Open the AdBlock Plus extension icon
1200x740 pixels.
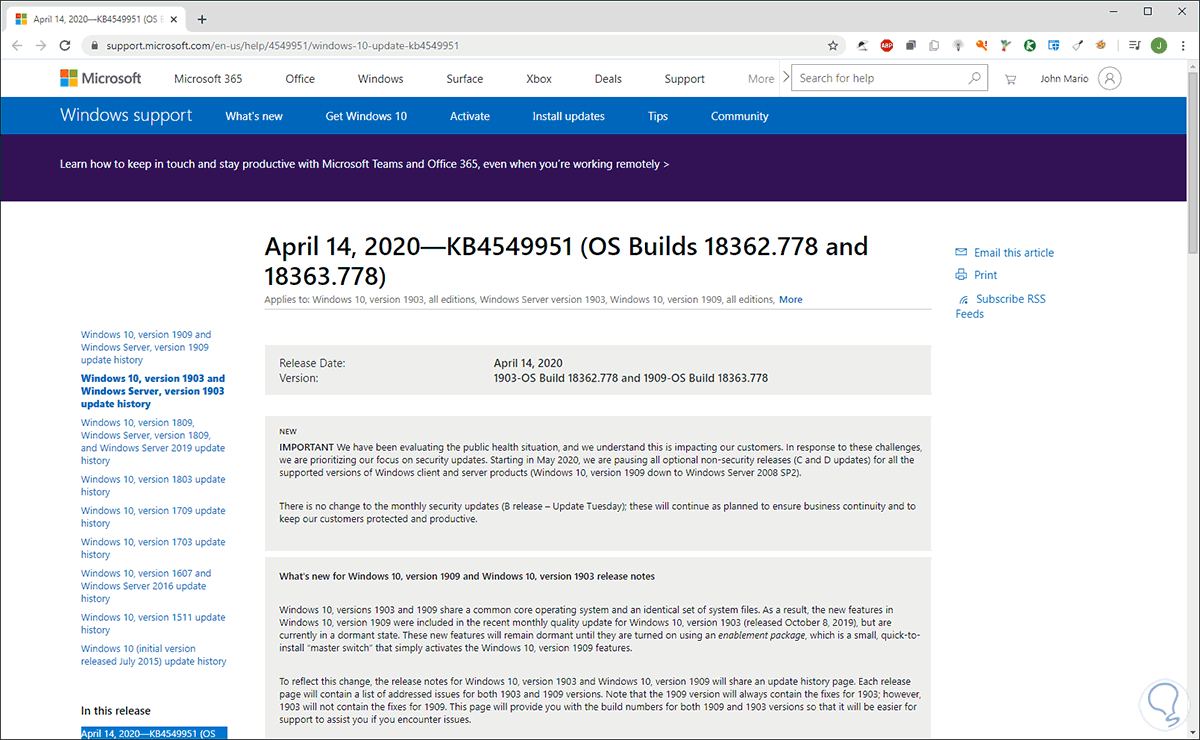tap(887, 46)
